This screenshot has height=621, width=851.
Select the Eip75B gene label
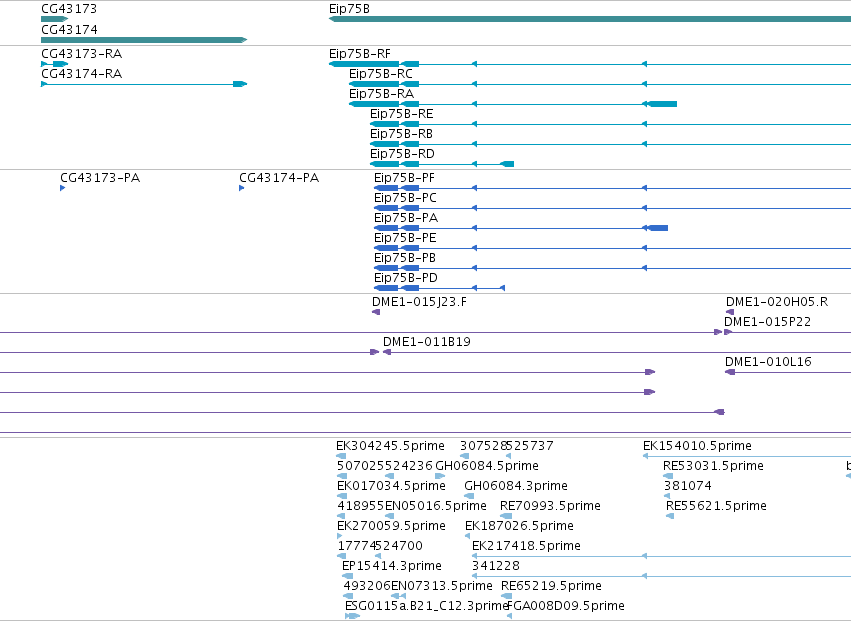[349, 9]
